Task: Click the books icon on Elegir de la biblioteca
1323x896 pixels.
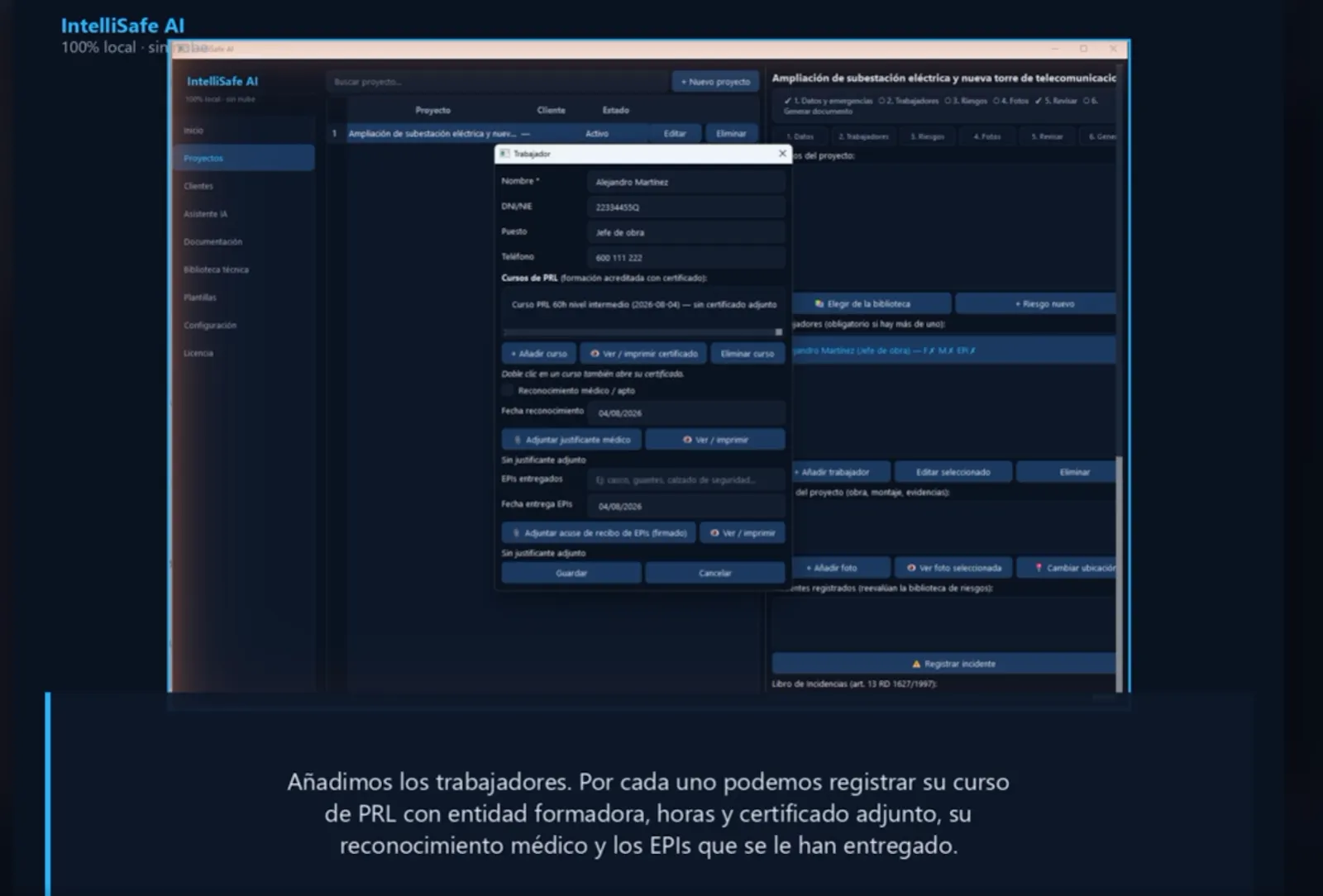Action: tap(819, 304)
